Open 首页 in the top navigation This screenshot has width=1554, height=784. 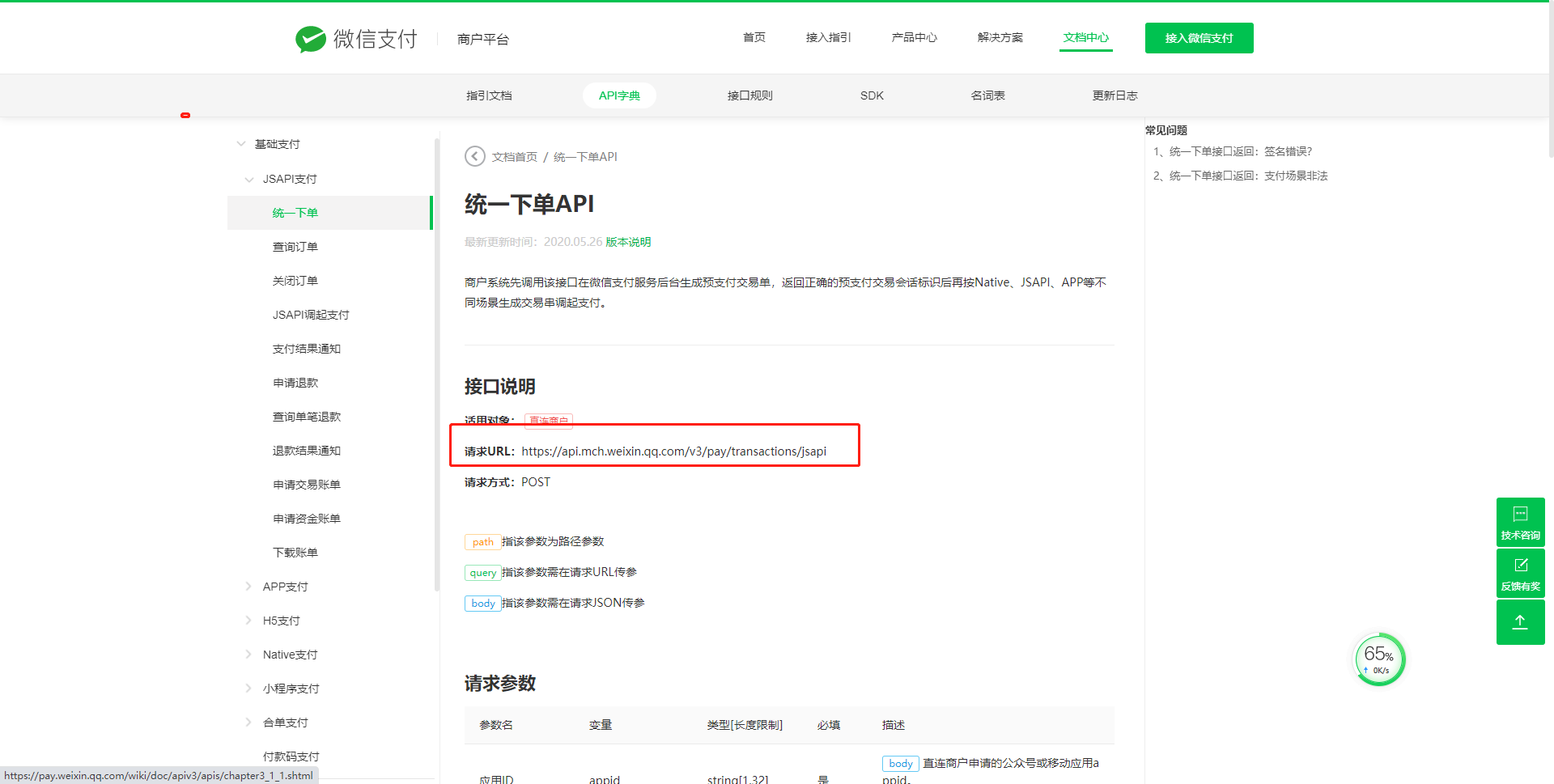click(754, 37)
